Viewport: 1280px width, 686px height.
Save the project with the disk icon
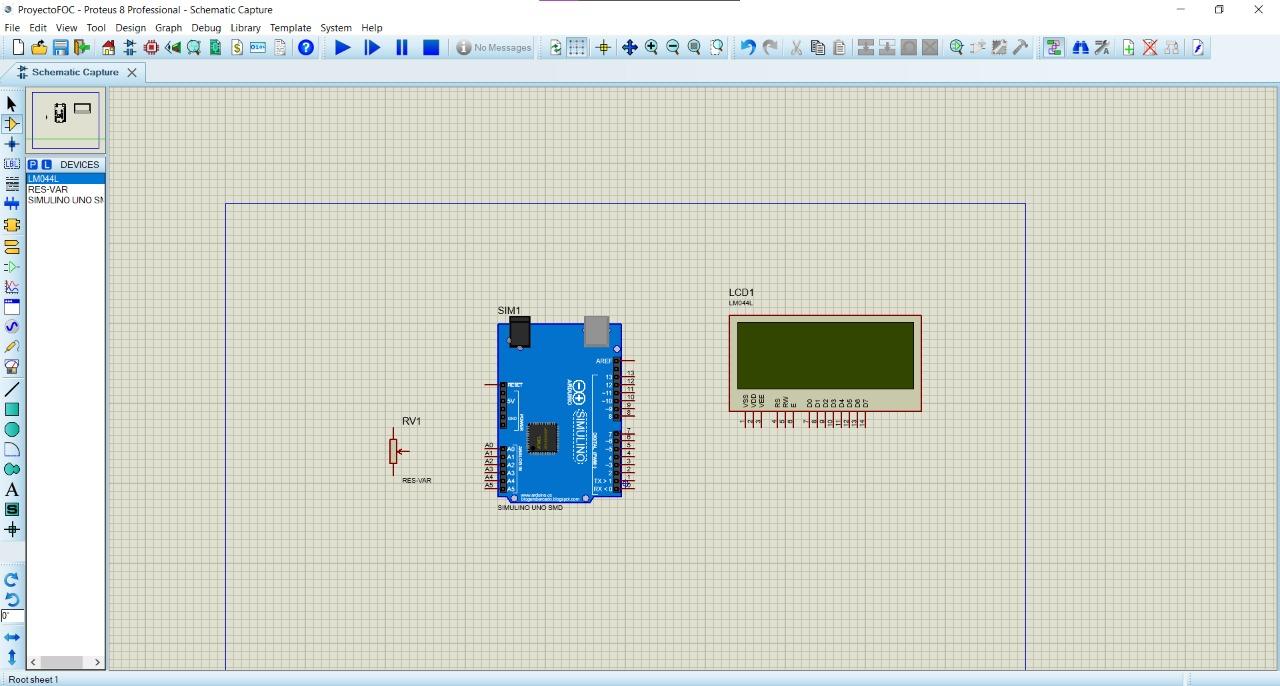(61, 47)
